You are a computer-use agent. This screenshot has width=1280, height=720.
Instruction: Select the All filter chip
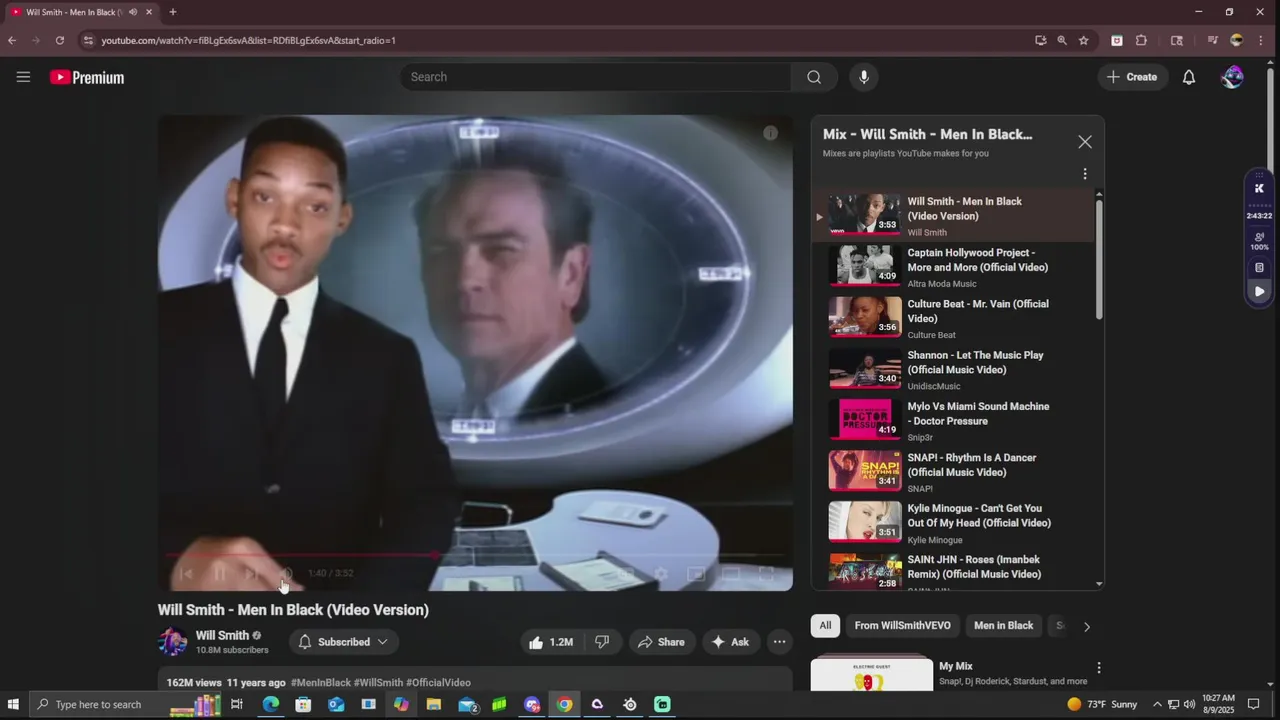click(x=825, y=626)
